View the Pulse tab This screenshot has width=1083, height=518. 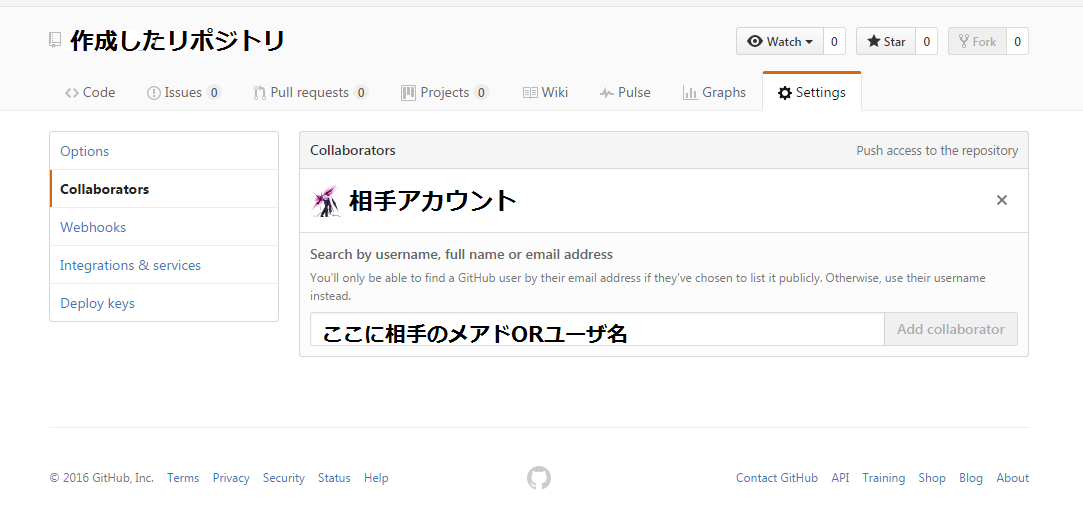point(625,92)
